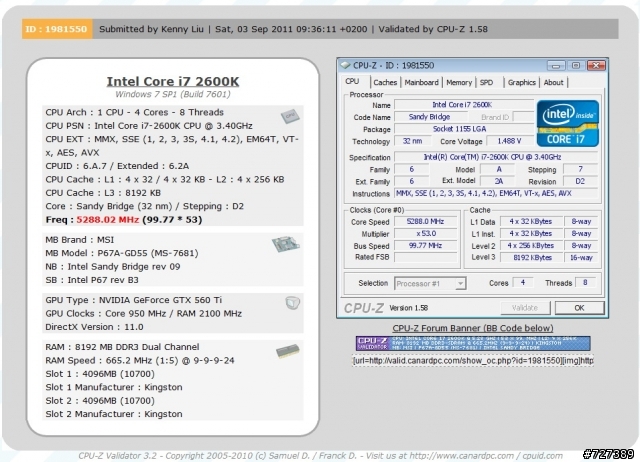This screenshot has height=462, width=640.
Task: Click the red Freq 5288.02 MHz text
Action: (108, 220)
